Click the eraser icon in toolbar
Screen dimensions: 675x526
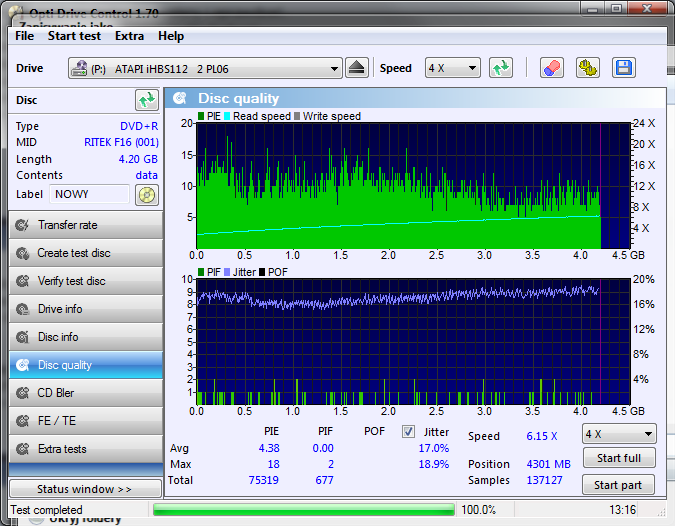(x=551, y=68)
